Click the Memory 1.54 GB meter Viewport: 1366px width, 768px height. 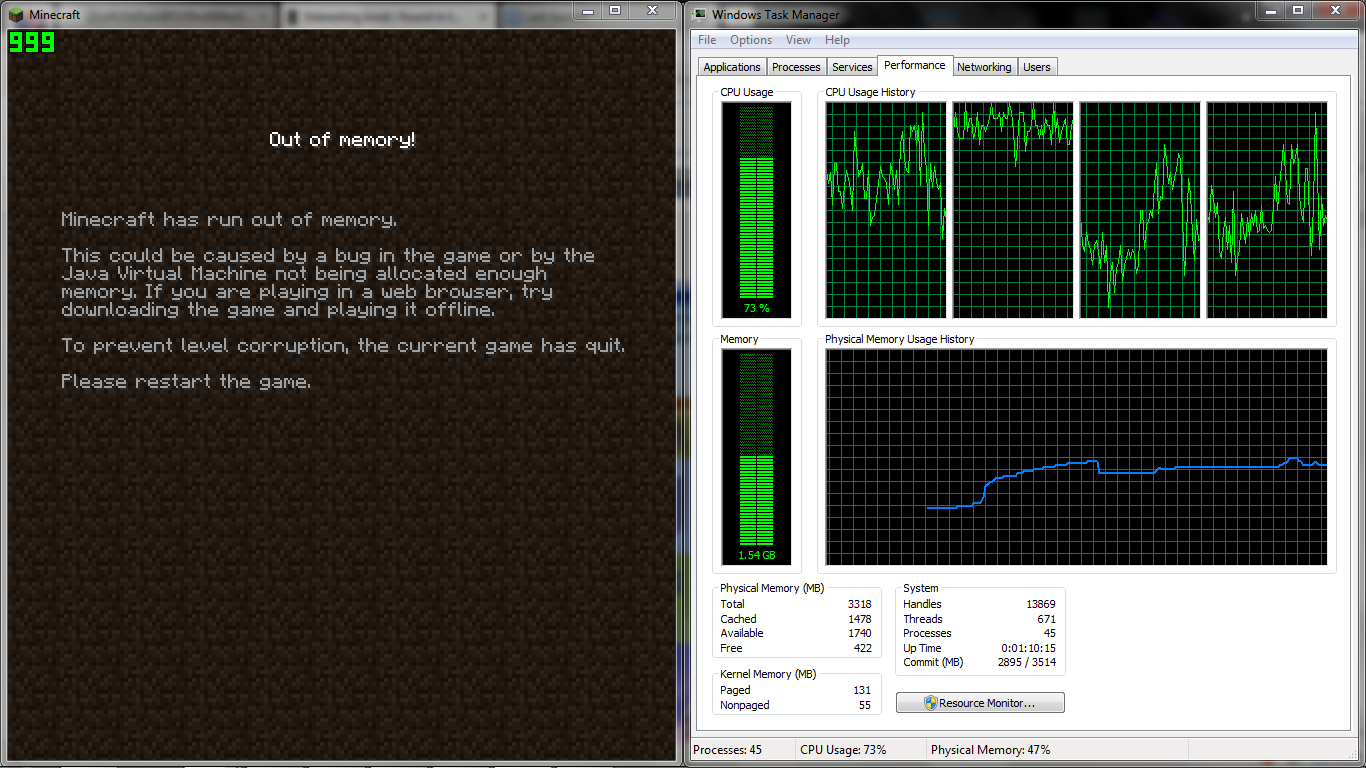(756, 457)
